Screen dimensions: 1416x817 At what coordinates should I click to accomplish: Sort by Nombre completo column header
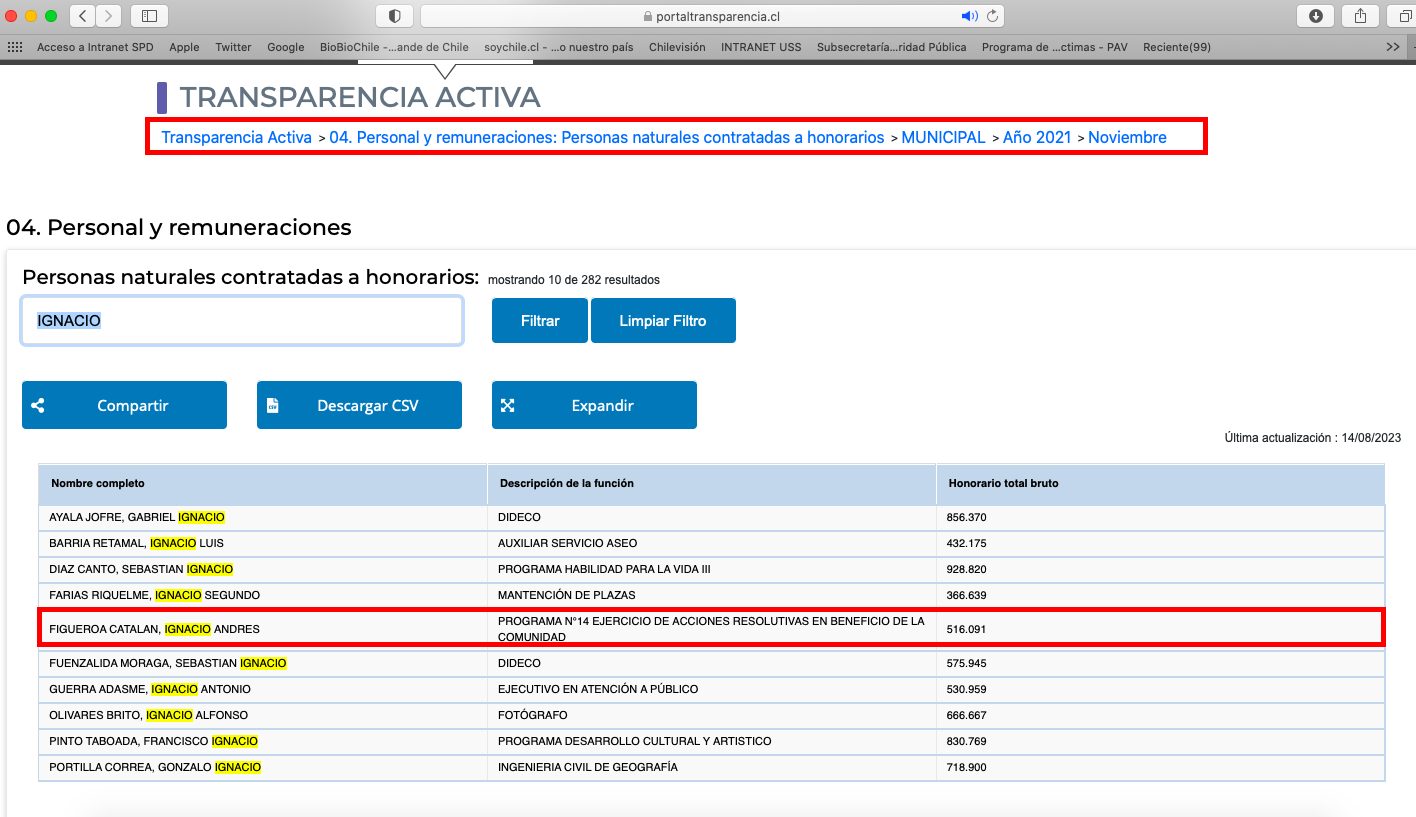coord(263,484)
